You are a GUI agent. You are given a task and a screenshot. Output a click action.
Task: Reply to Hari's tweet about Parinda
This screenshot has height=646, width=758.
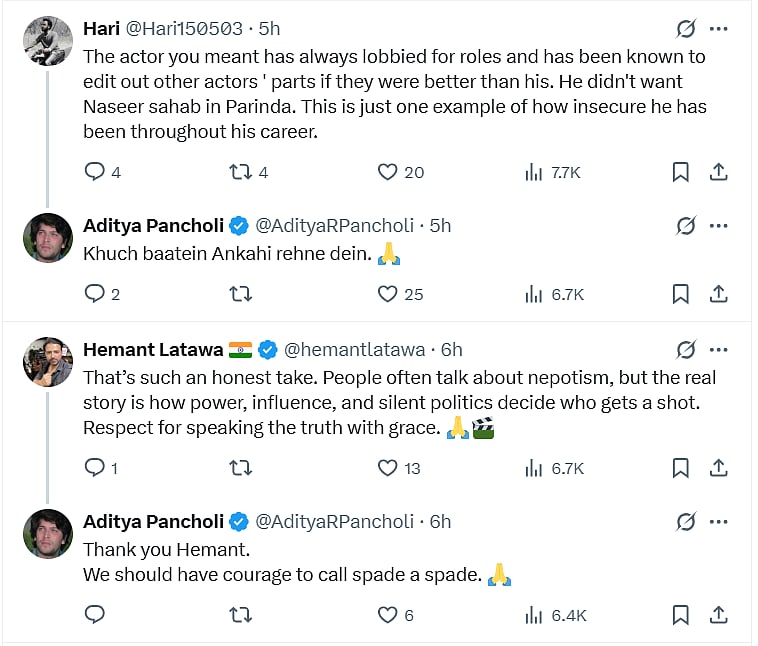(x=95, y=172)
